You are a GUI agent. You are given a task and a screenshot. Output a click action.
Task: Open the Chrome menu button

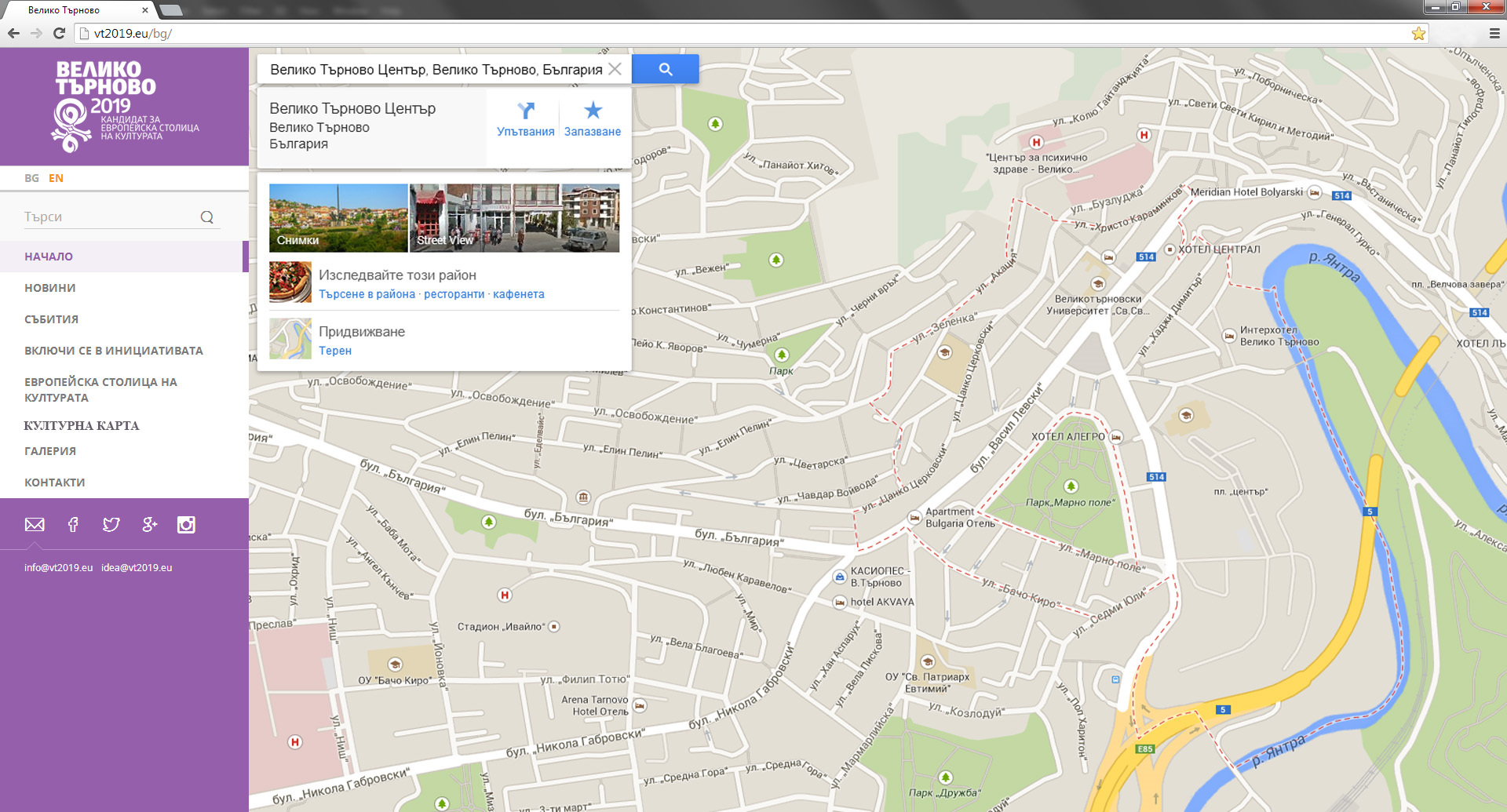click(1494, 34)
